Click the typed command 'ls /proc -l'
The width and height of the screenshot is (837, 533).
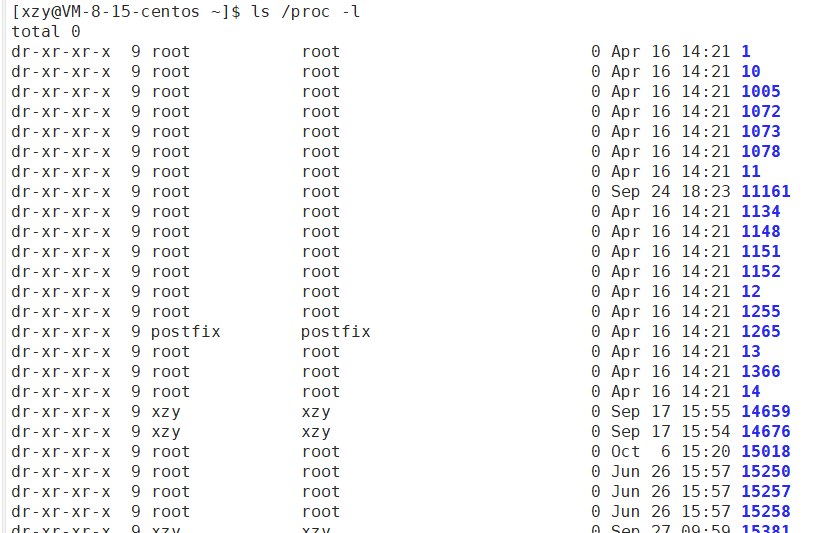[x=305, y=11]
